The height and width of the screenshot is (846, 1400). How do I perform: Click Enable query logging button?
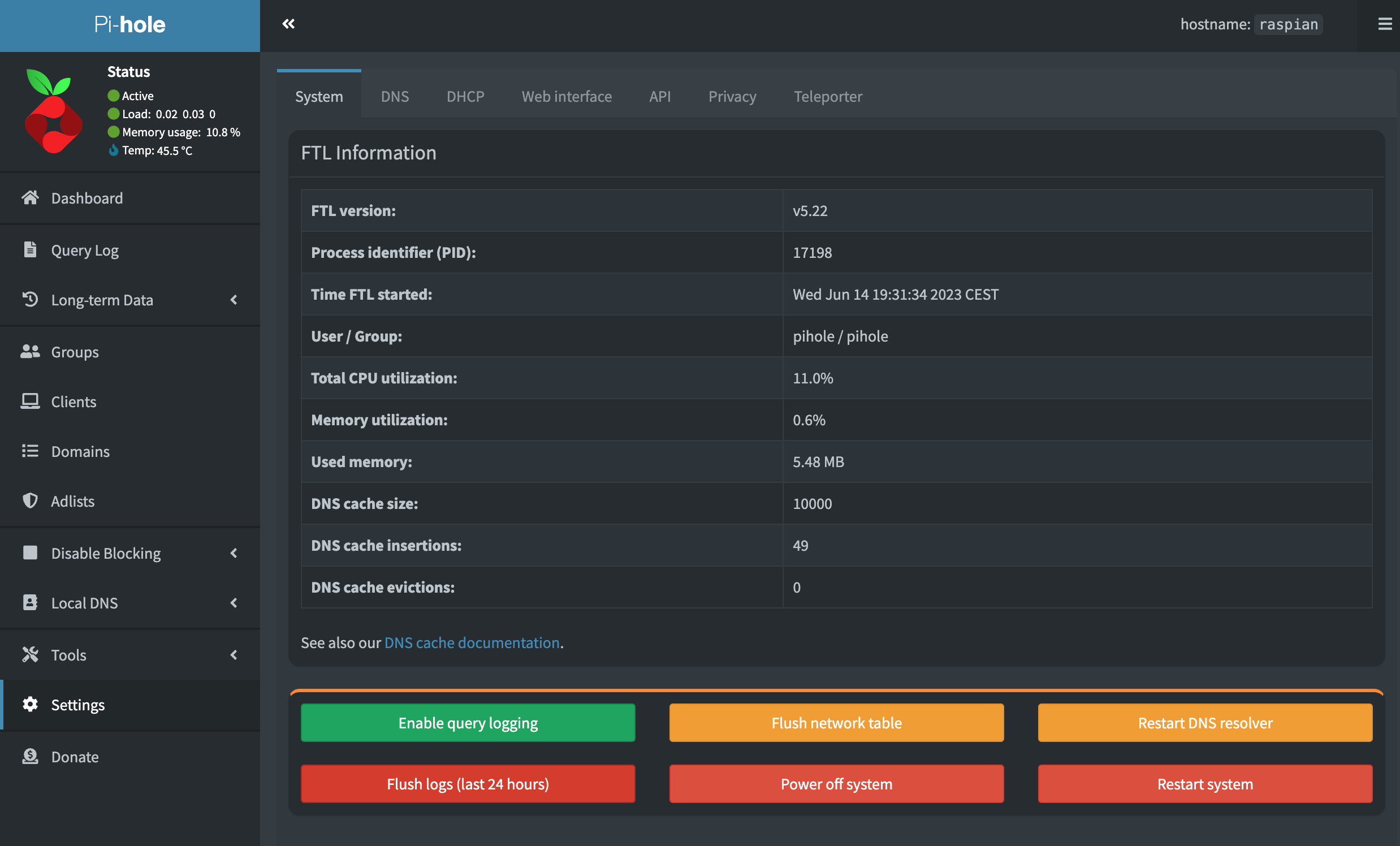pos(468,722)
